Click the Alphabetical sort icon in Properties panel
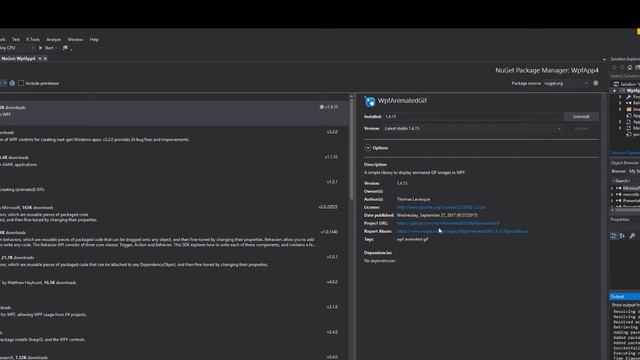Screen dimensions: 640x360 (622, 236)
